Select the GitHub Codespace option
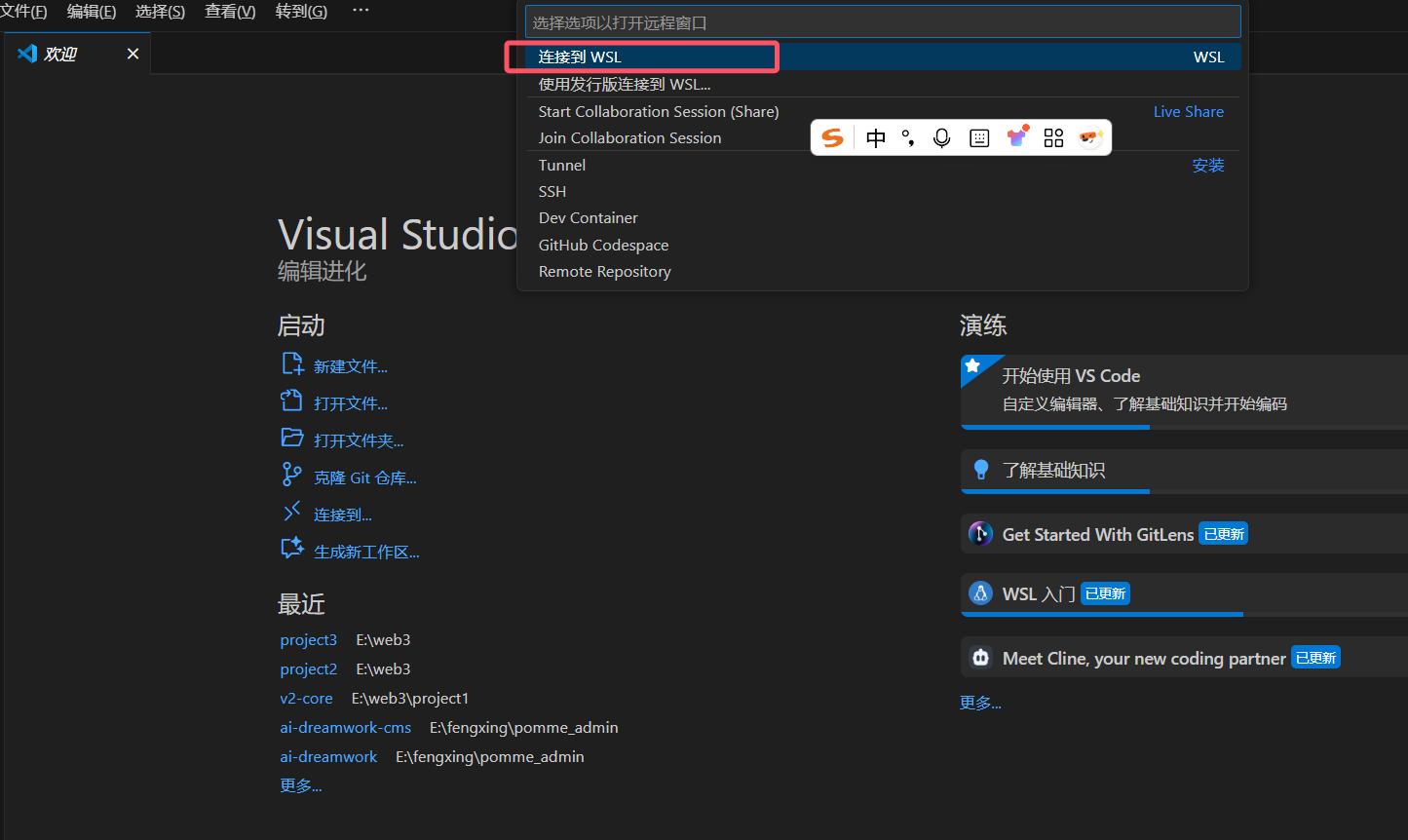This screenshot has width=1408, height=840. click(883, 245)
